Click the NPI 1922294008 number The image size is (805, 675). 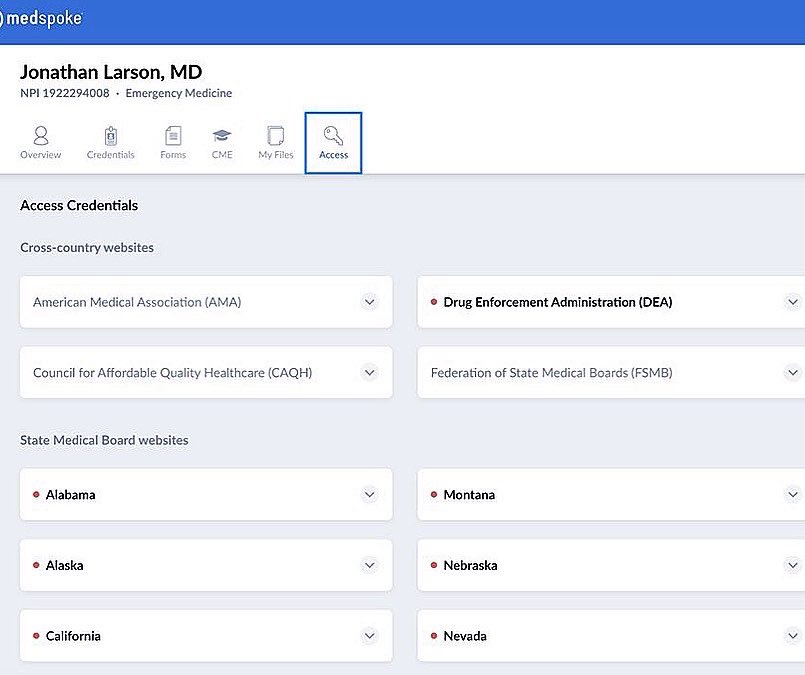[65, 93]
